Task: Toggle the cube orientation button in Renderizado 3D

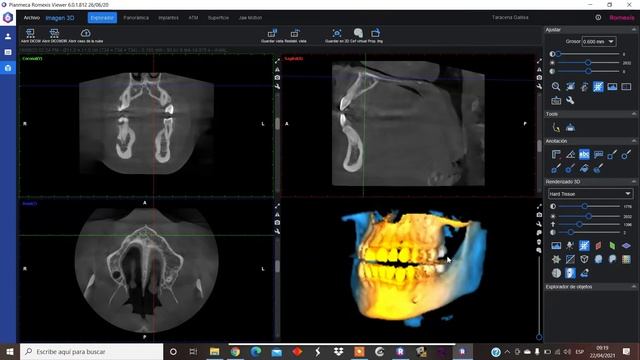Action: (584, 259)
